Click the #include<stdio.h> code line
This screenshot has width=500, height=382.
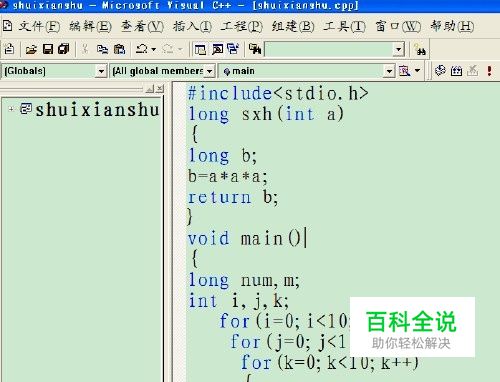(278, 93)
